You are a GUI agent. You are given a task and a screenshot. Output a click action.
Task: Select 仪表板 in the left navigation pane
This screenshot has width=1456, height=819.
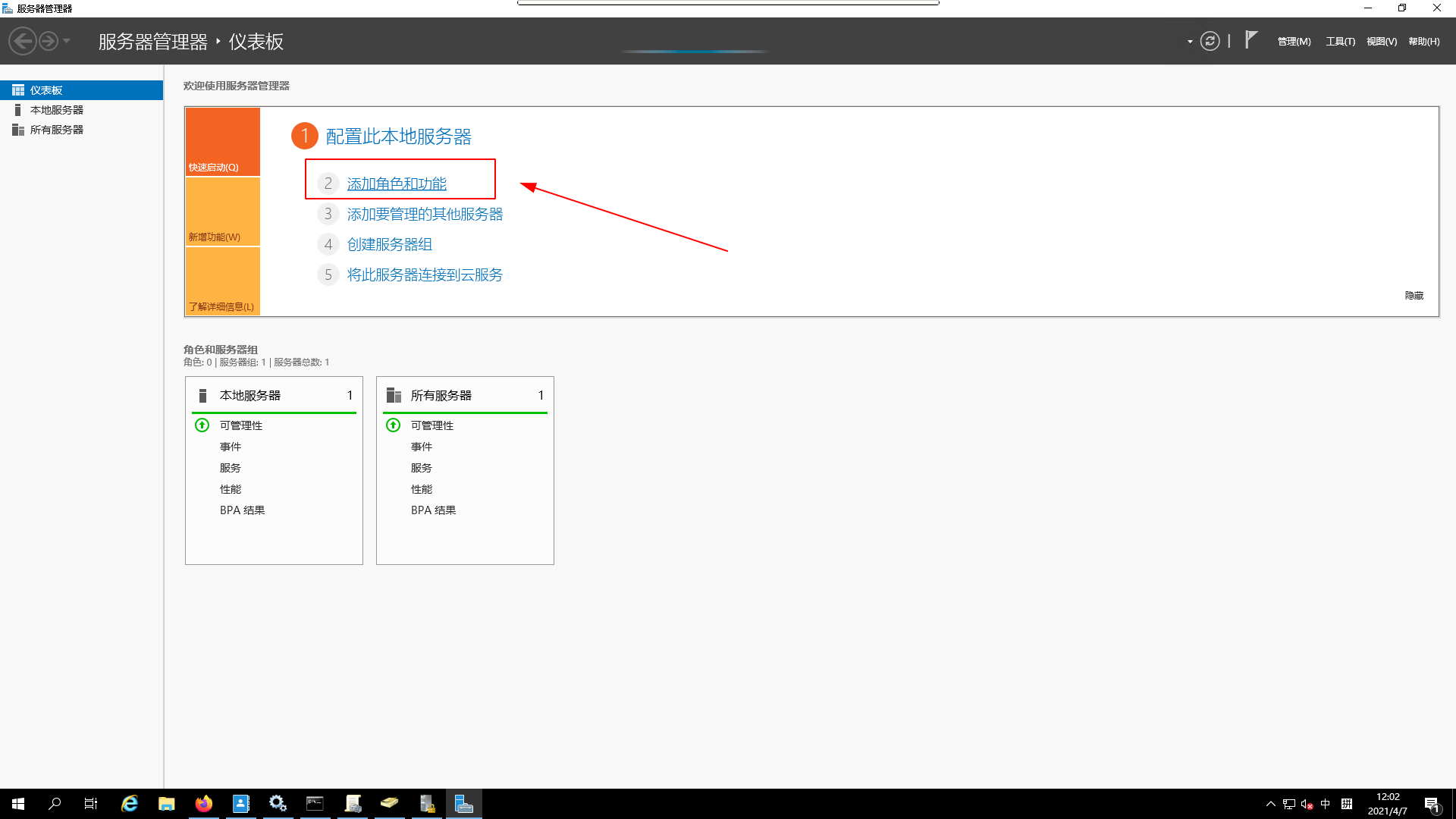[x=49, y=89]
